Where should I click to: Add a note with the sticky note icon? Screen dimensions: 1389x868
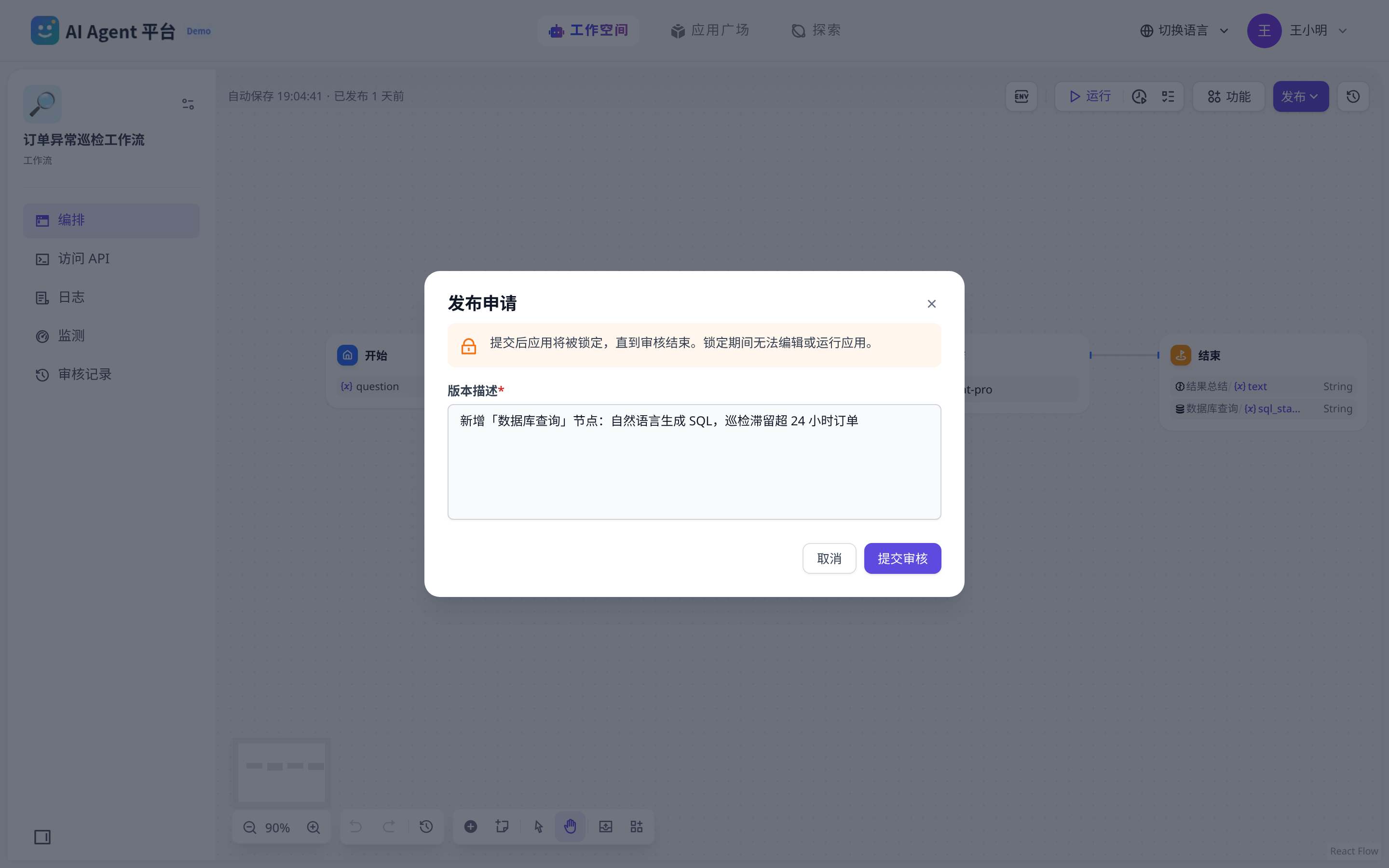click(x=502, y=827)
